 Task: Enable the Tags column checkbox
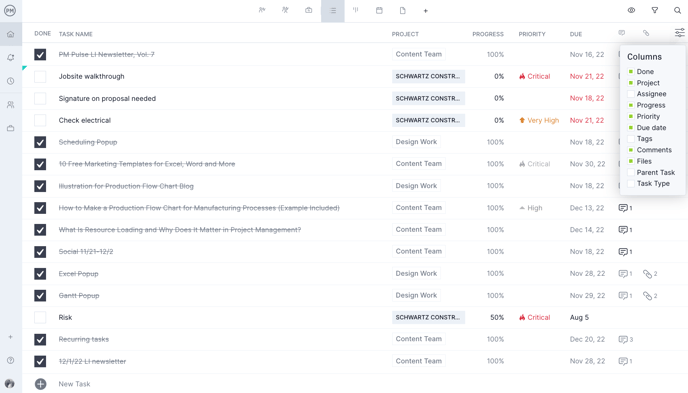coord(631,139)
